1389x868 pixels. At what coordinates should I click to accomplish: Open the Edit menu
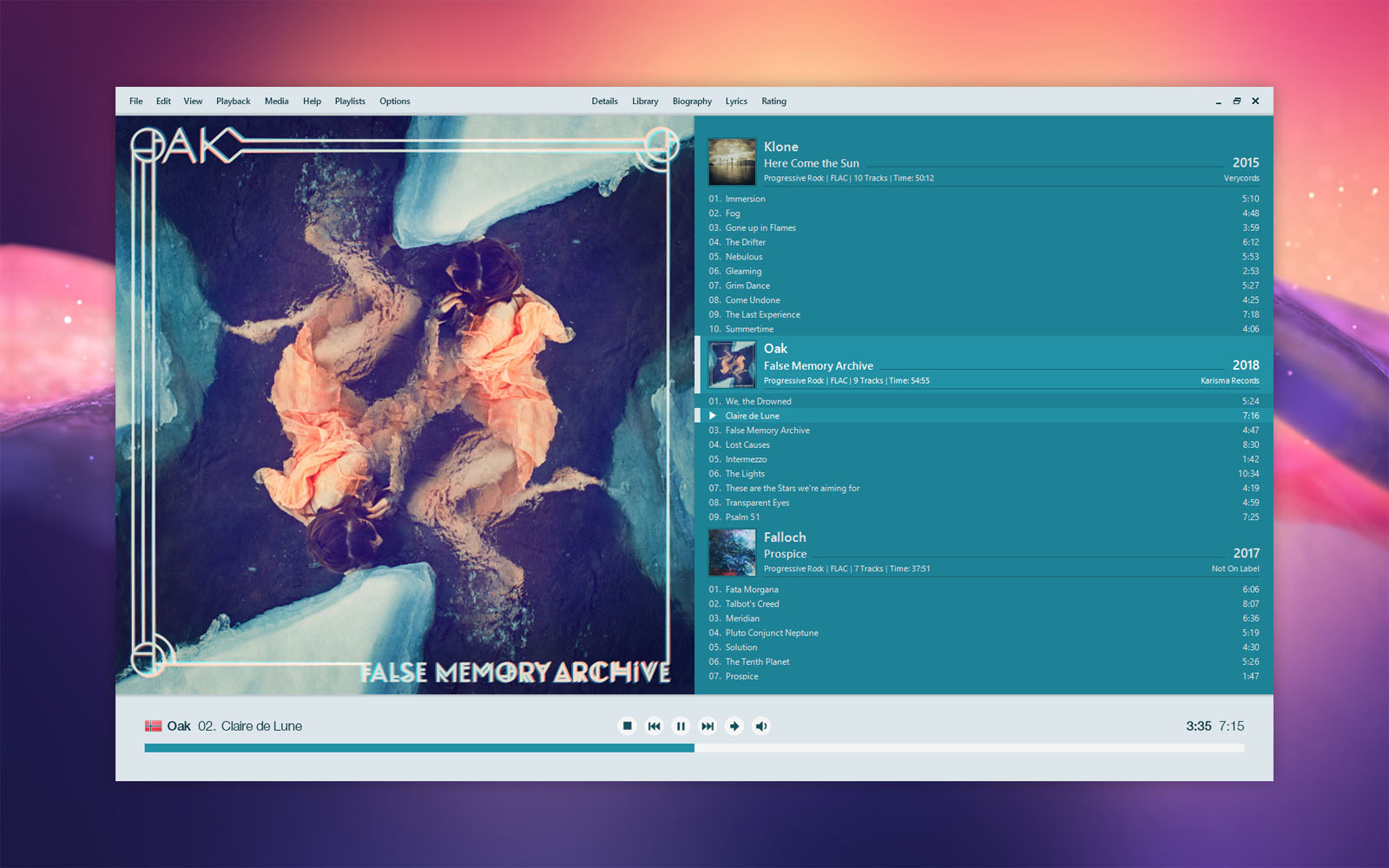pyautogui.click(x=163, y=102)
